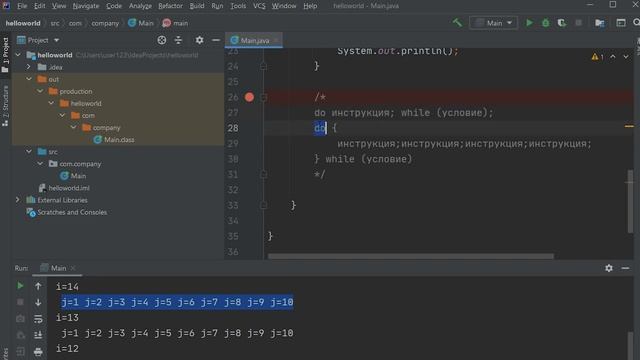
Task: Click the up arrow in Run panel
Action: [38, 286]
